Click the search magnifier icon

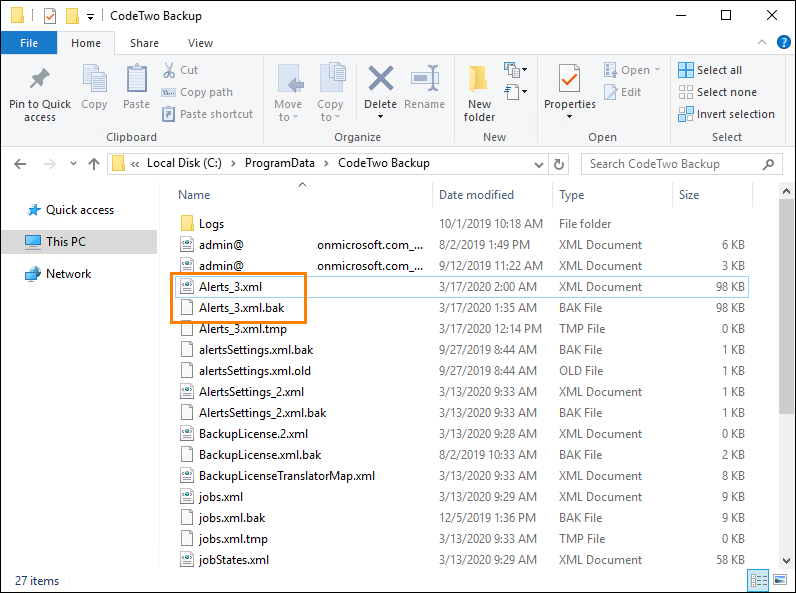pyautogui.click(x=769, y=164)
